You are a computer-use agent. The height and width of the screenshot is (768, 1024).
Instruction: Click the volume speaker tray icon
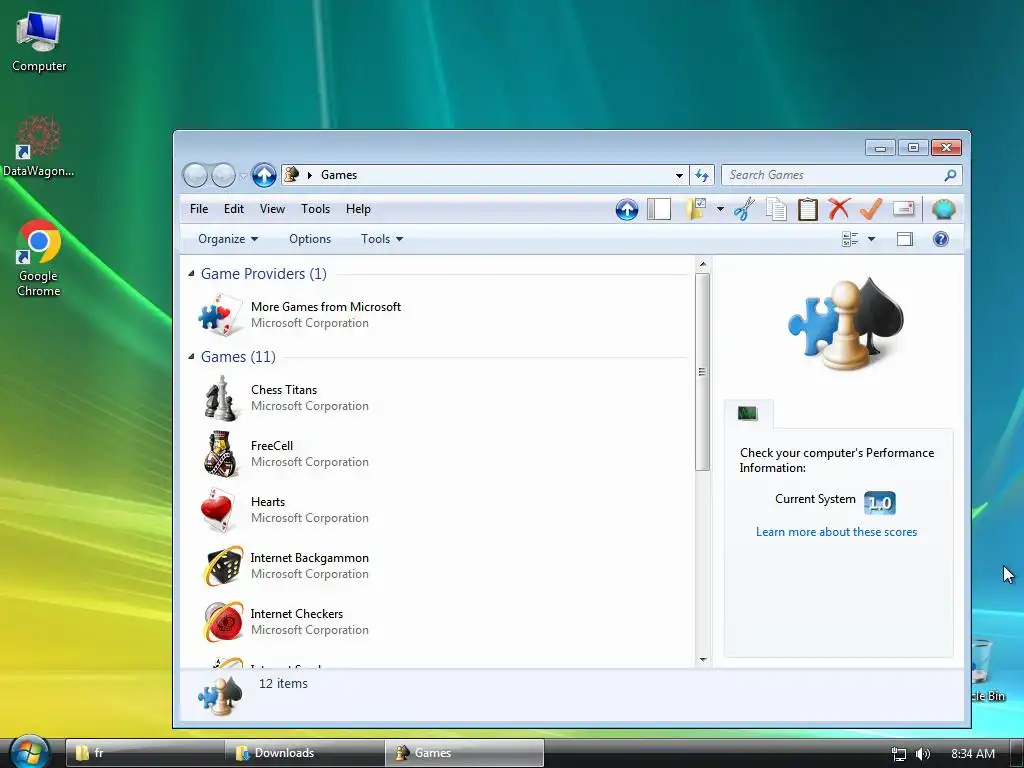click(x=923, y=754)
